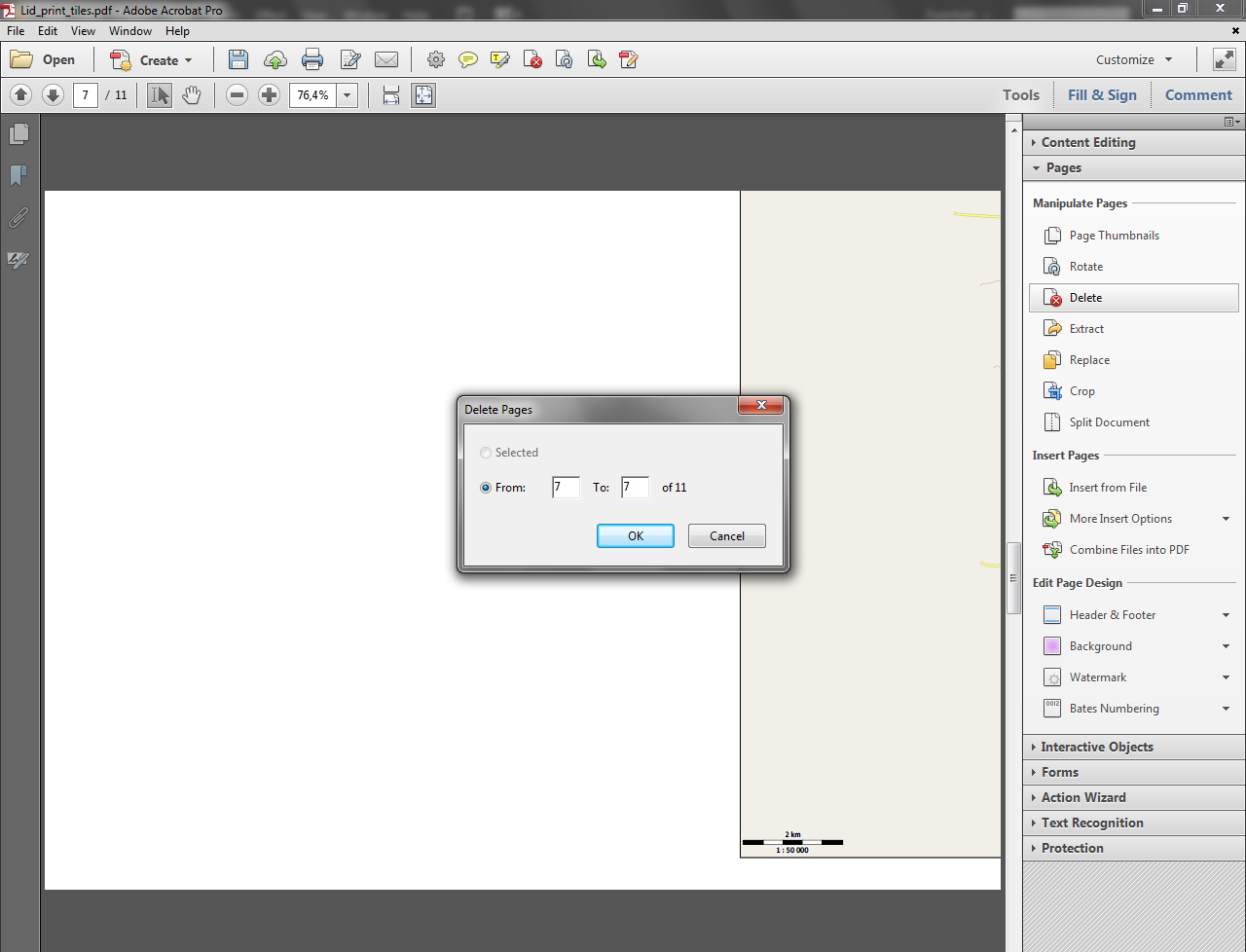
Task: Cancel the Delete Pages dialog
Action: tap(727, 536)
